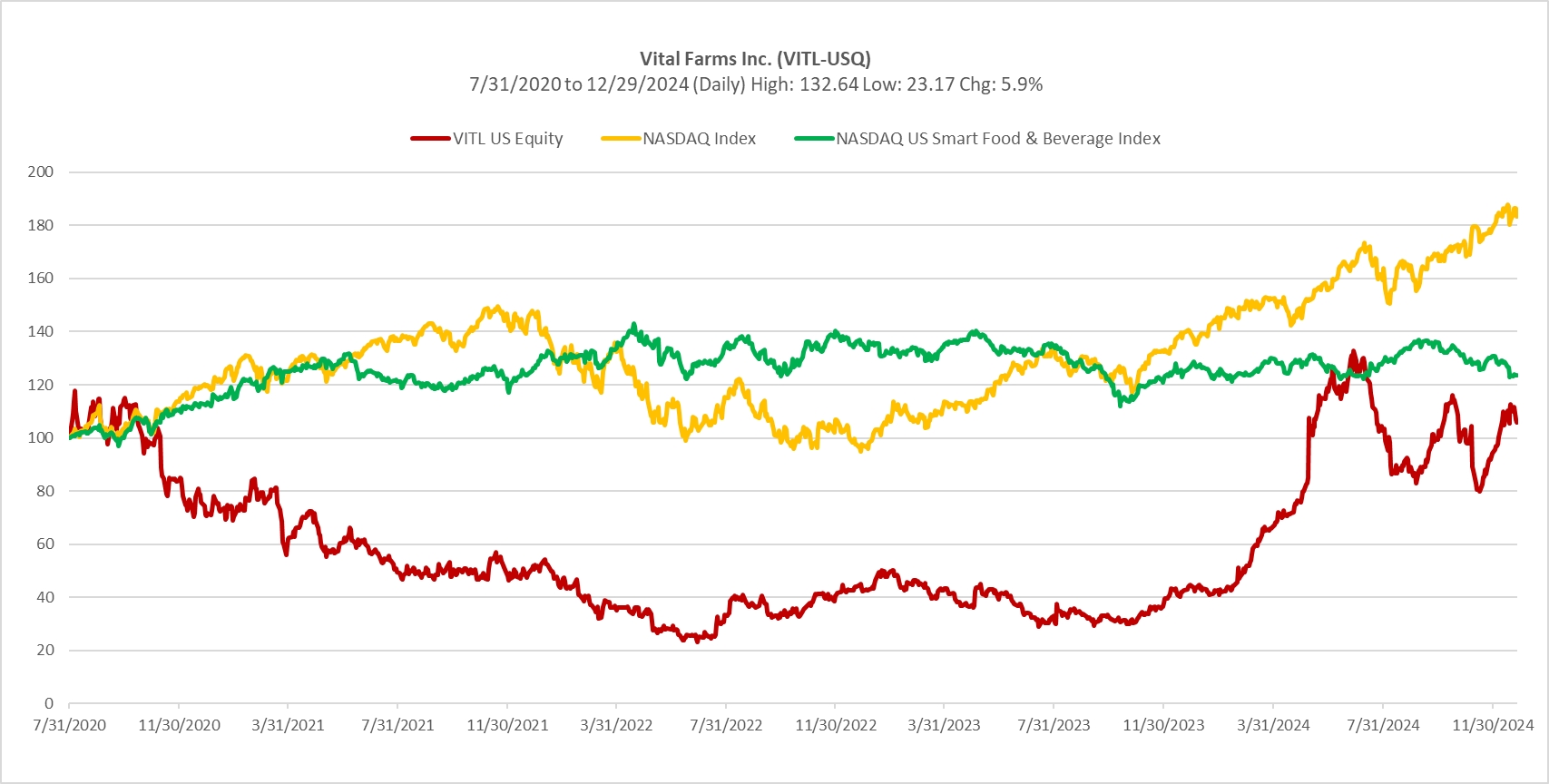Select the 7/31/2023 date label

click(1054, 726)
